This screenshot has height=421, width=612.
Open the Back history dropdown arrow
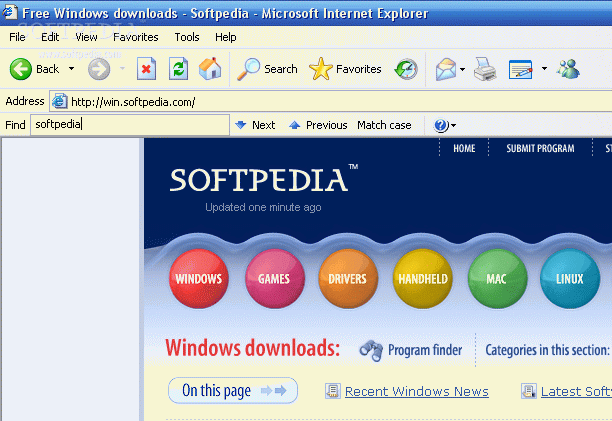tap(71, 69)
